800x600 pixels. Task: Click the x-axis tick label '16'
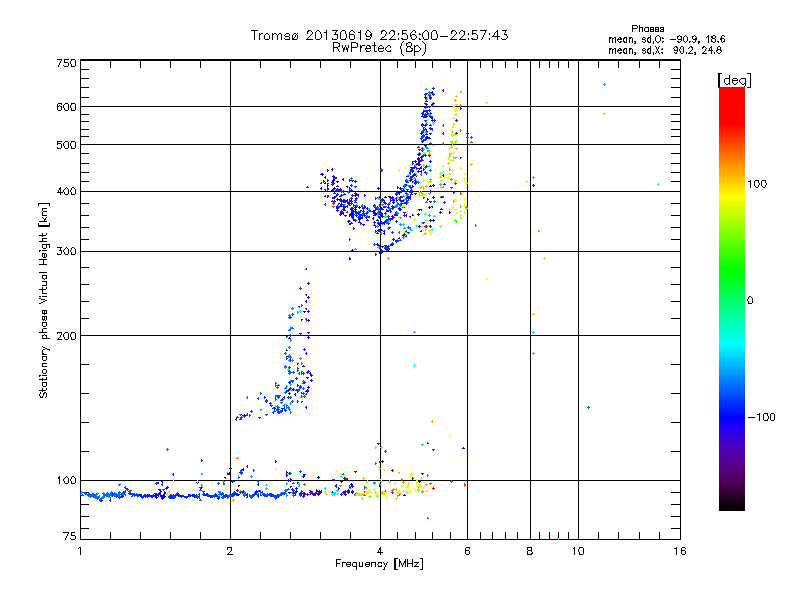680,551
